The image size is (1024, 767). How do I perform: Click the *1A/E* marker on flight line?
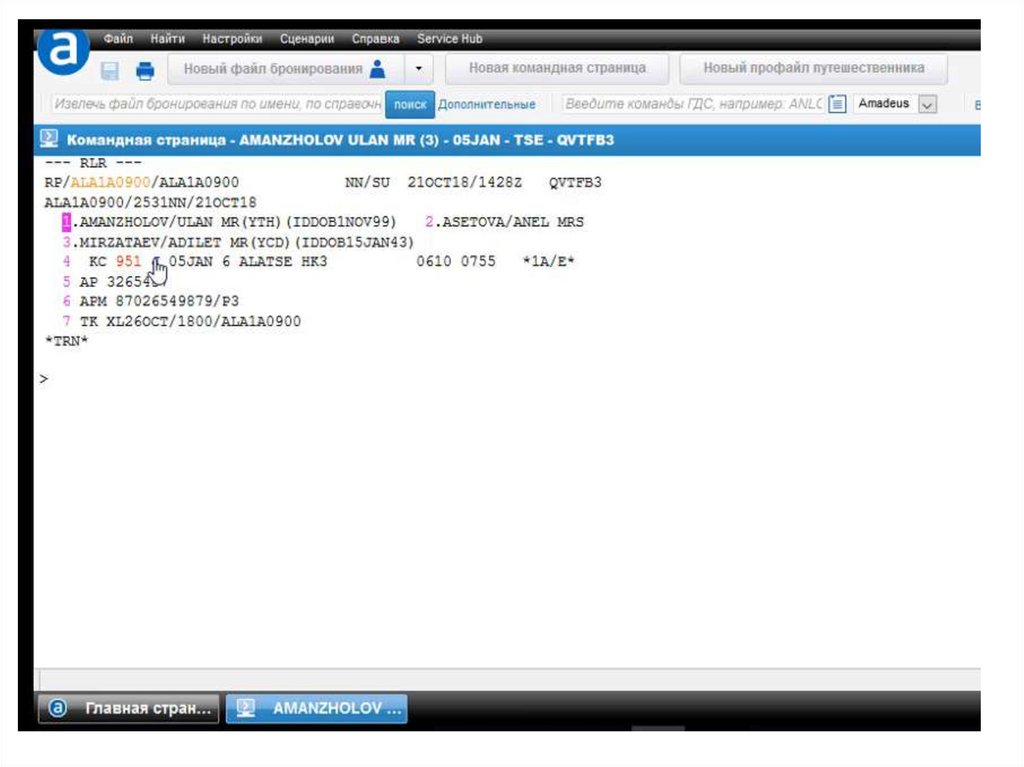point(549,261)
